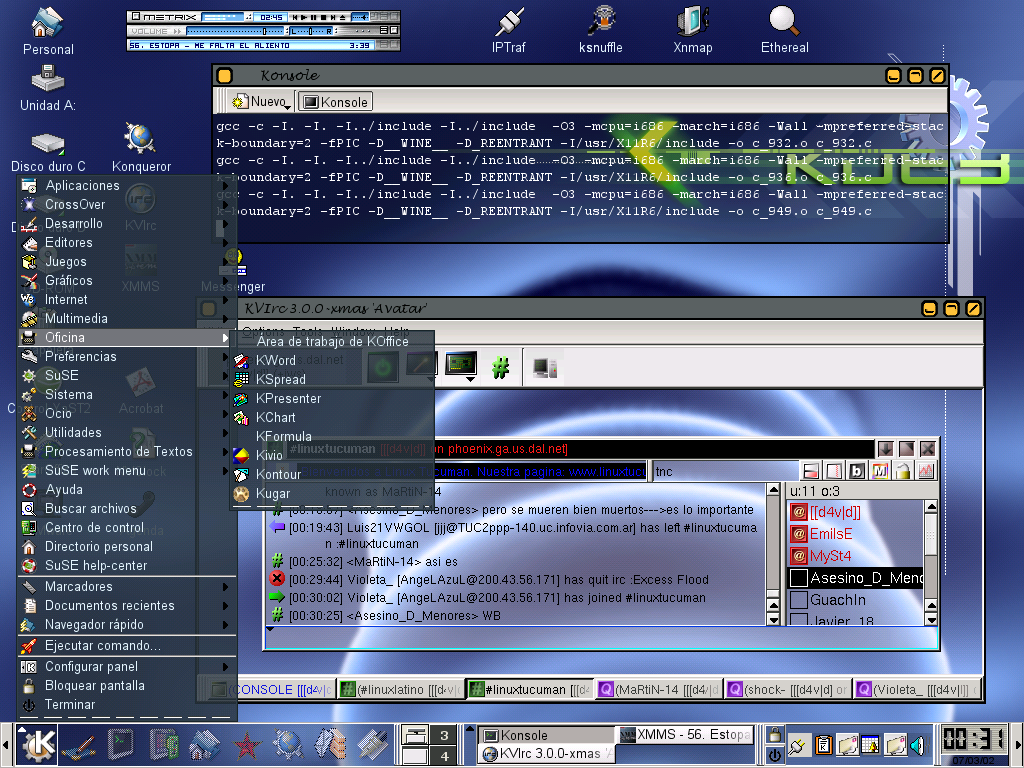The width and height of the screenshot is (1024, 768).
Task: Click the terminal monitor icon in KVIrc toolbar
Action: click(461, 366)
